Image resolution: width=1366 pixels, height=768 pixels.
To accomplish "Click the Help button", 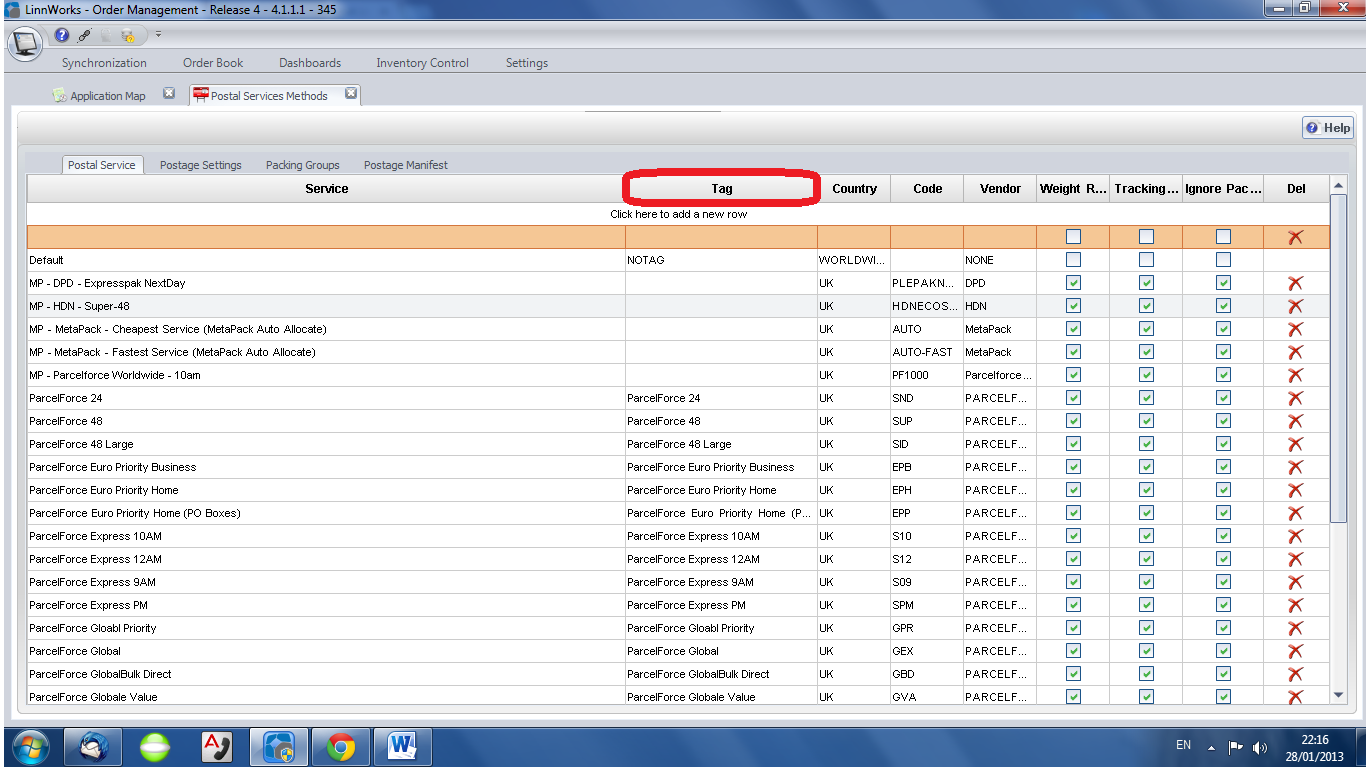I will point(1328,128).
